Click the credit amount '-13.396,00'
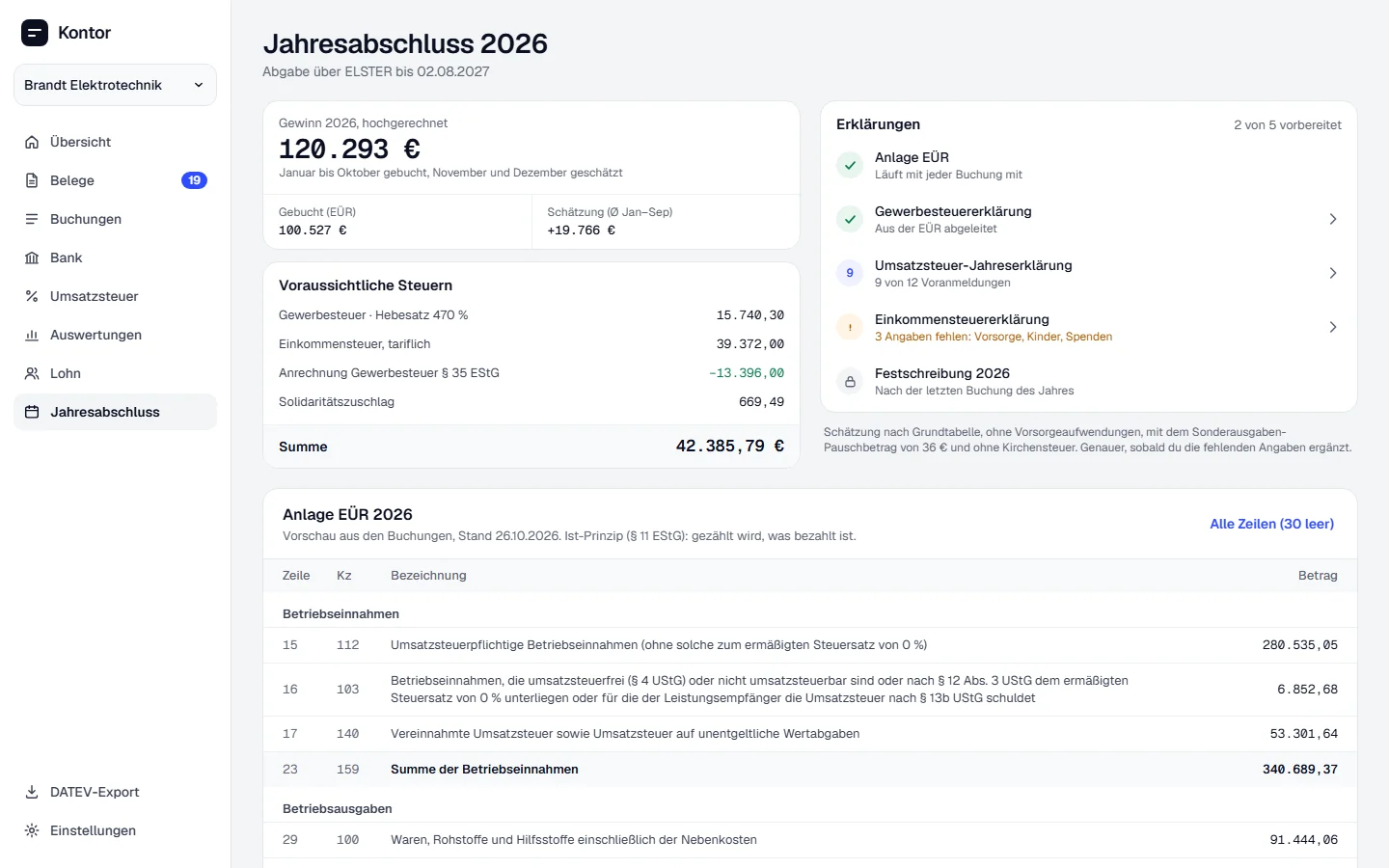The width and height of the screenshot is (1389, 868). point(747,373)
